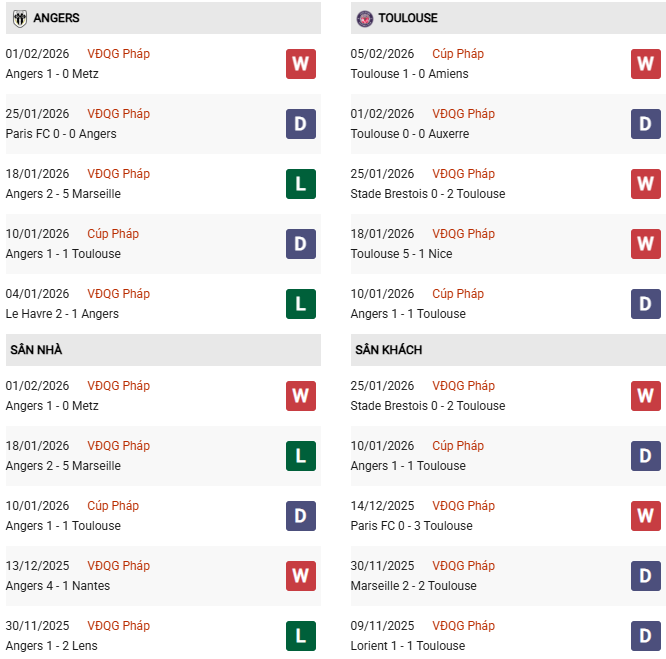Screen dimensions: 666x659
Task: Click the Angers 4 - 1 Nantes result text
Action: (x=58, y=586)
